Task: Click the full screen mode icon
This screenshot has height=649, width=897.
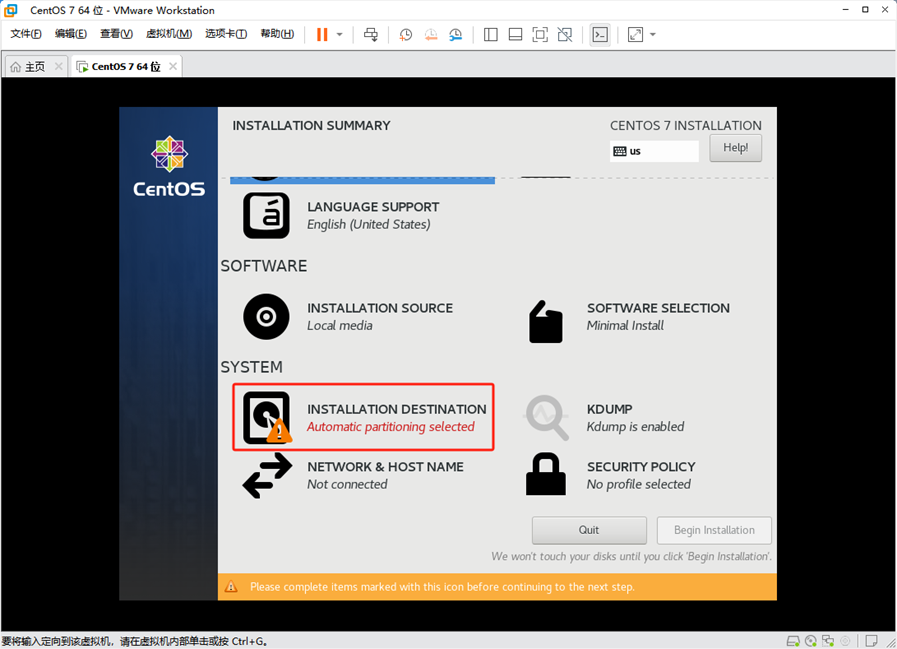Action: 539,35
